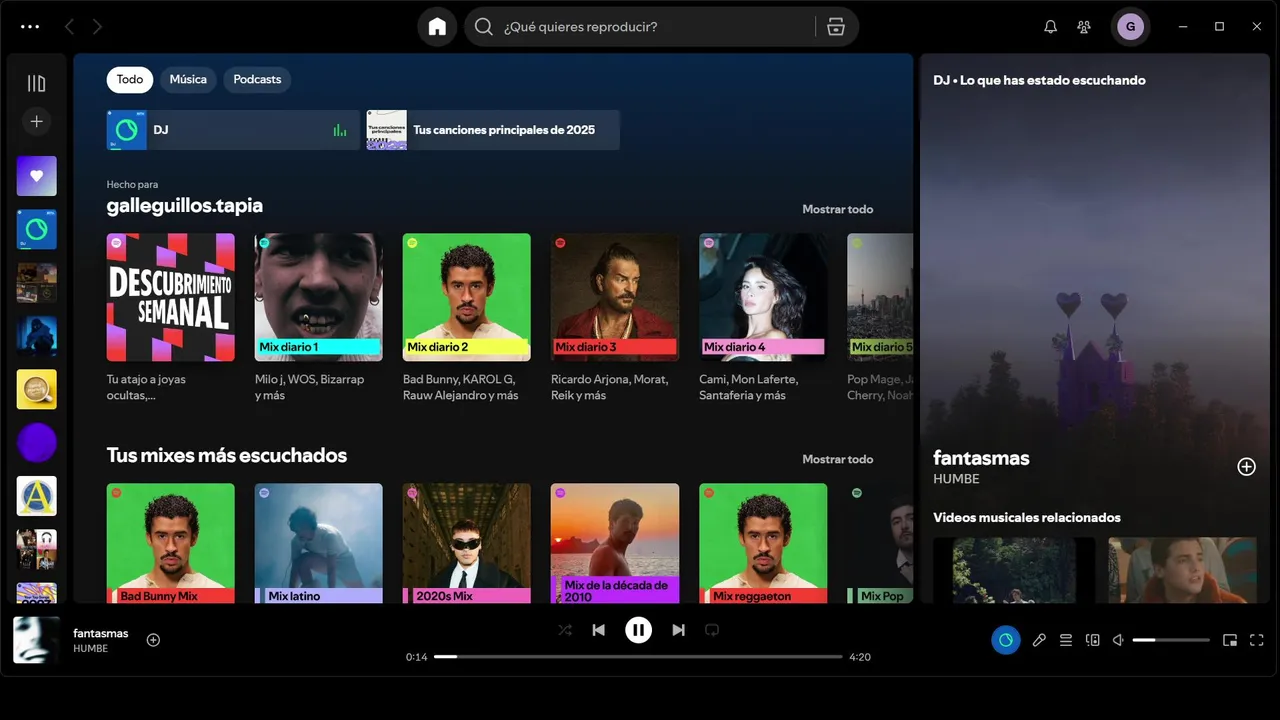Adjust the volume slider
Image resolution: width=1280 pixels, height=720 pixels.
(x=1170, y=640)
